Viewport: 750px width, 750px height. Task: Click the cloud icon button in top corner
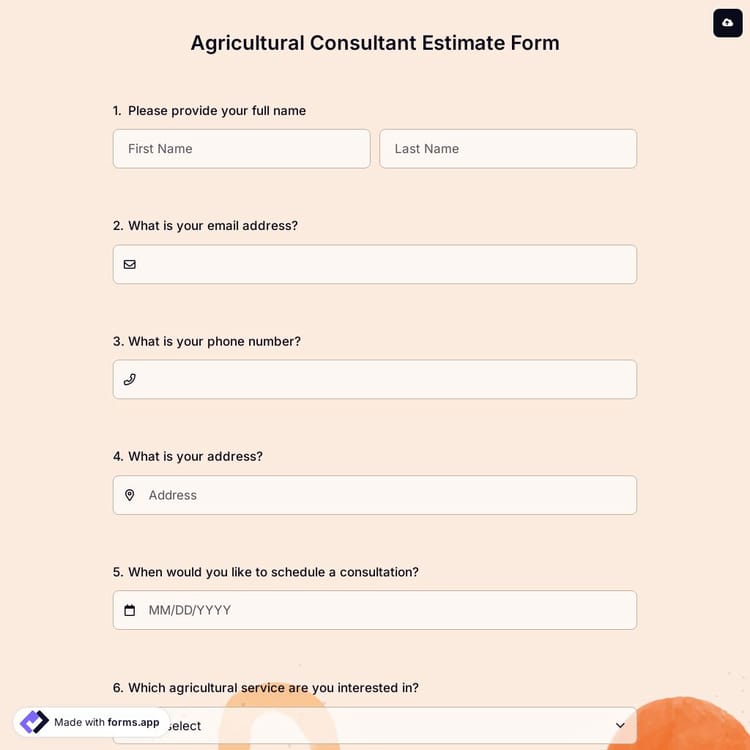(x=727, y=23)
